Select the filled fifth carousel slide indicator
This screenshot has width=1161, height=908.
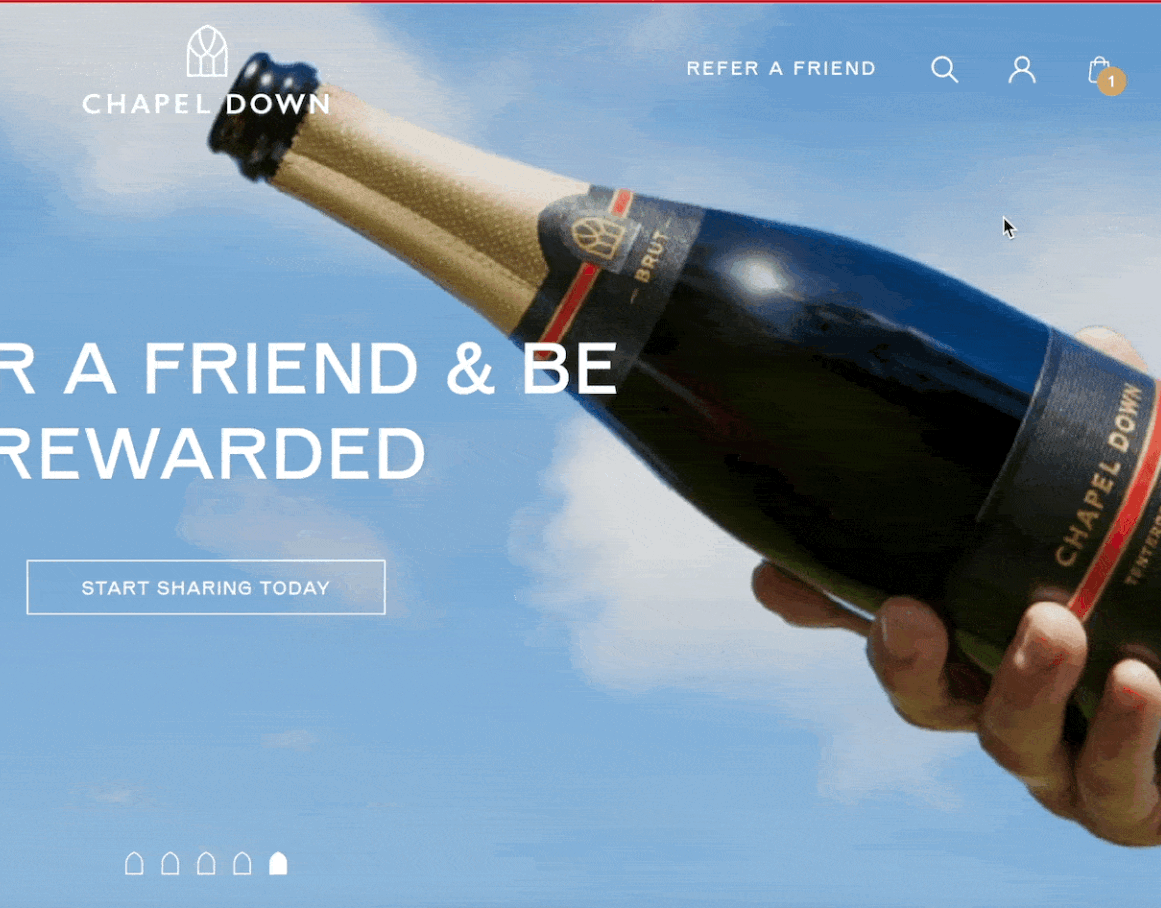coord(278,864)
